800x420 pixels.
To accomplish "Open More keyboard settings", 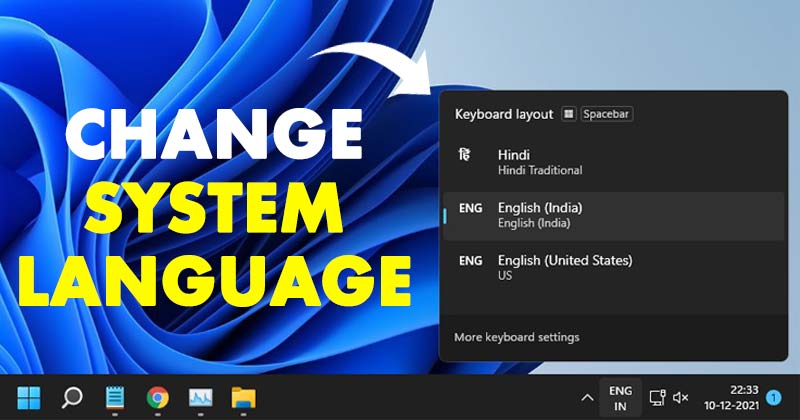I will click(516, 337).
